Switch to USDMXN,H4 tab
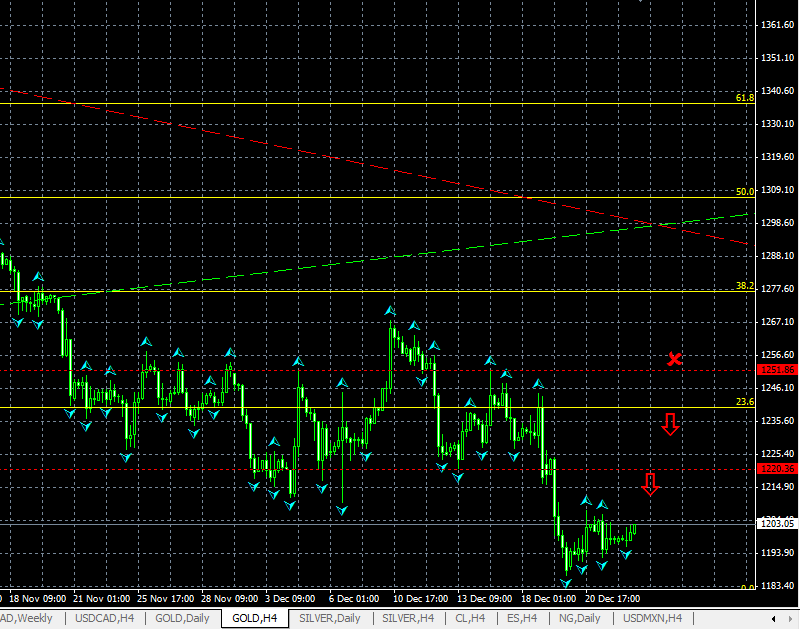800x630 pixels. (652, 618)
